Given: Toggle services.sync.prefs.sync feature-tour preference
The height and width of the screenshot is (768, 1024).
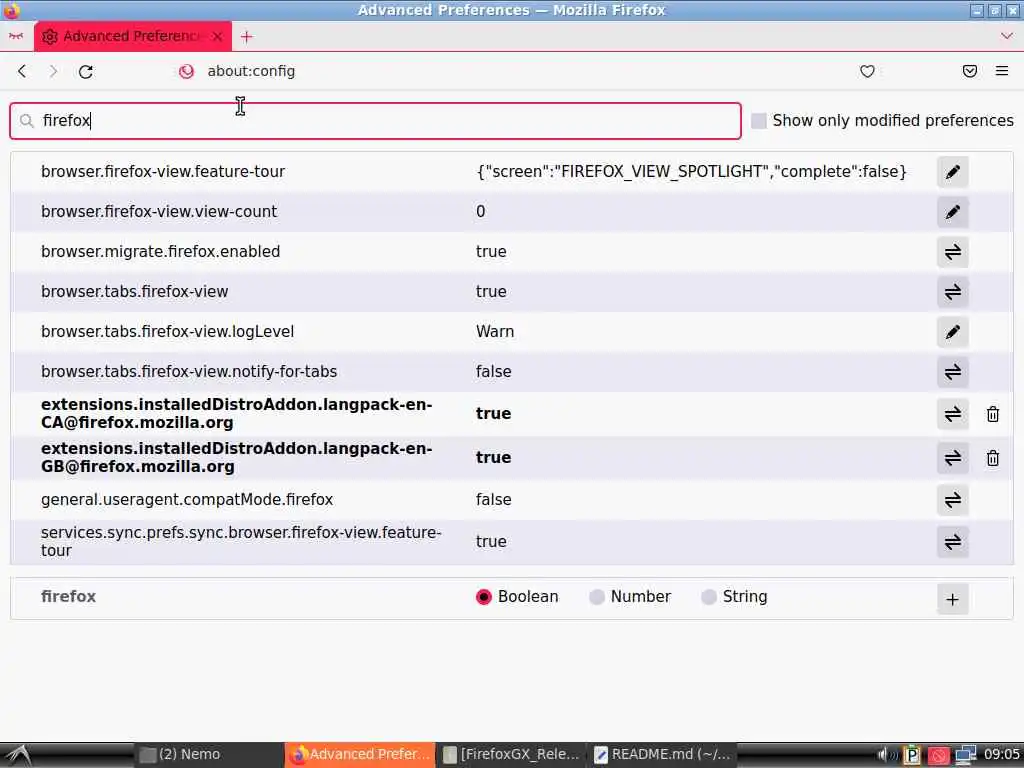Looking at the screenshot, I should point(952,542).
